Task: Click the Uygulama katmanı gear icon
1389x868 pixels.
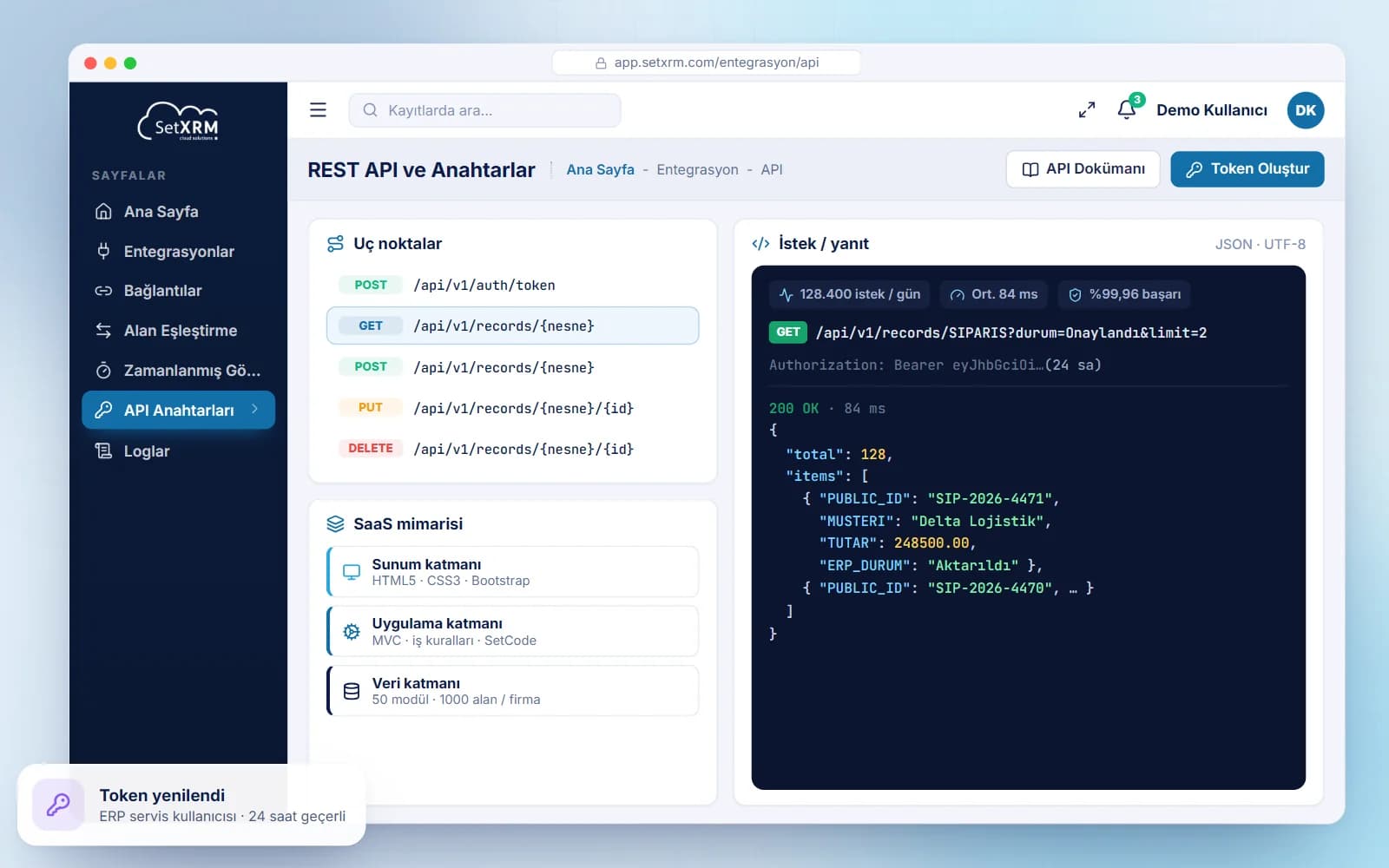Action: pyautogui.click(x=352, y=632)
